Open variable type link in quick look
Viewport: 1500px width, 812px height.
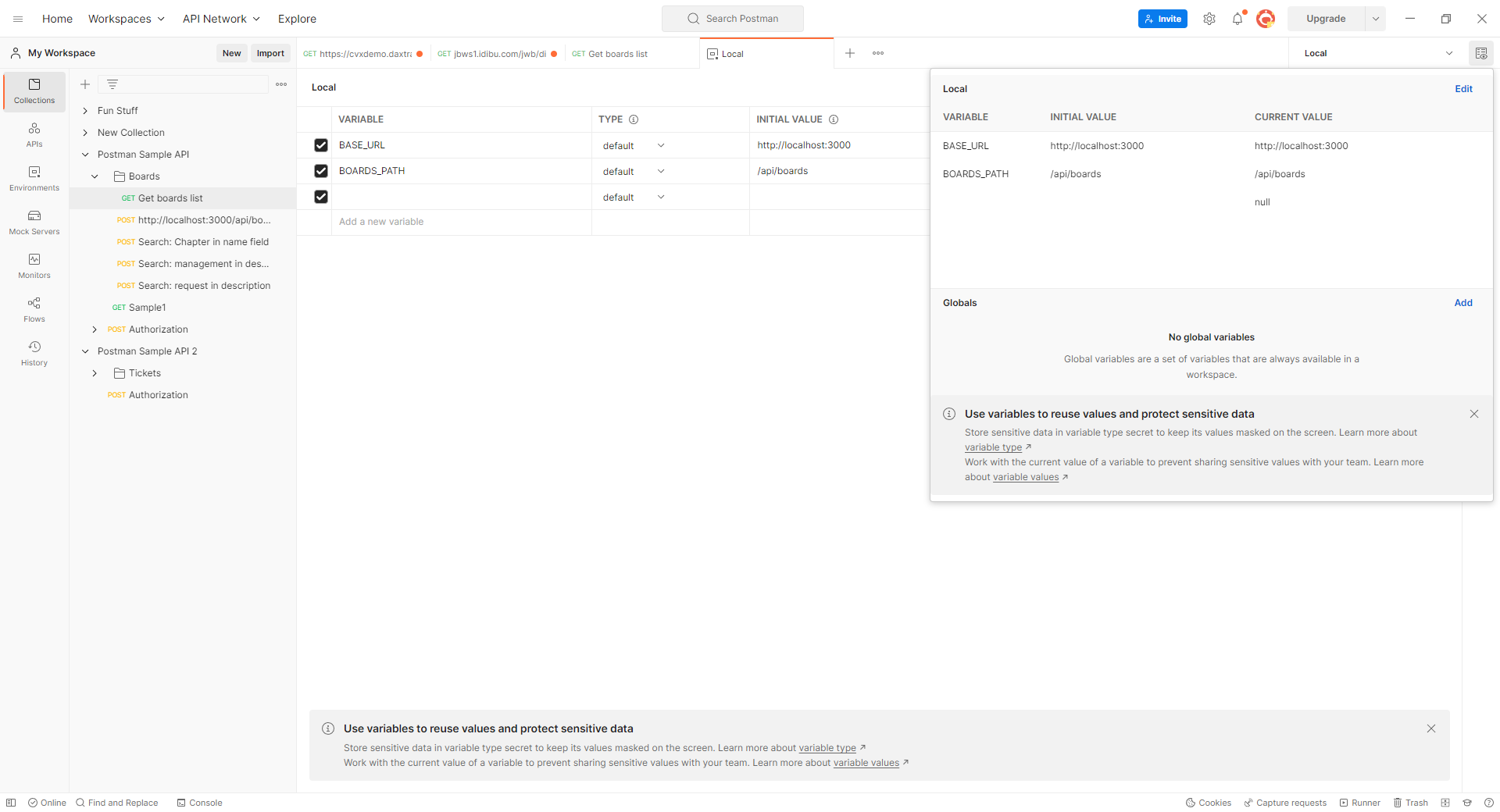point(993,447)
